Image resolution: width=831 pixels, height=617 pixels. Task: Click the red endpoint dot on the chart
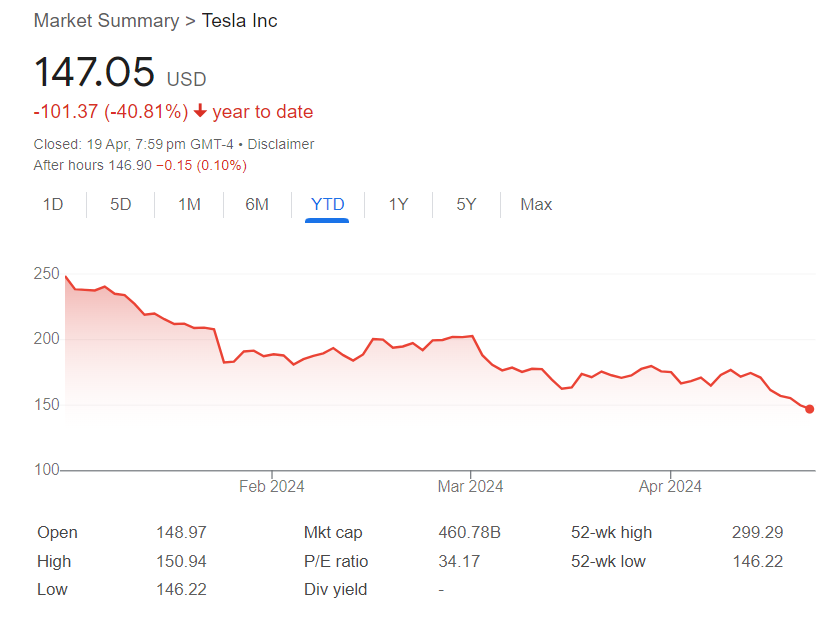coord(809,408)
